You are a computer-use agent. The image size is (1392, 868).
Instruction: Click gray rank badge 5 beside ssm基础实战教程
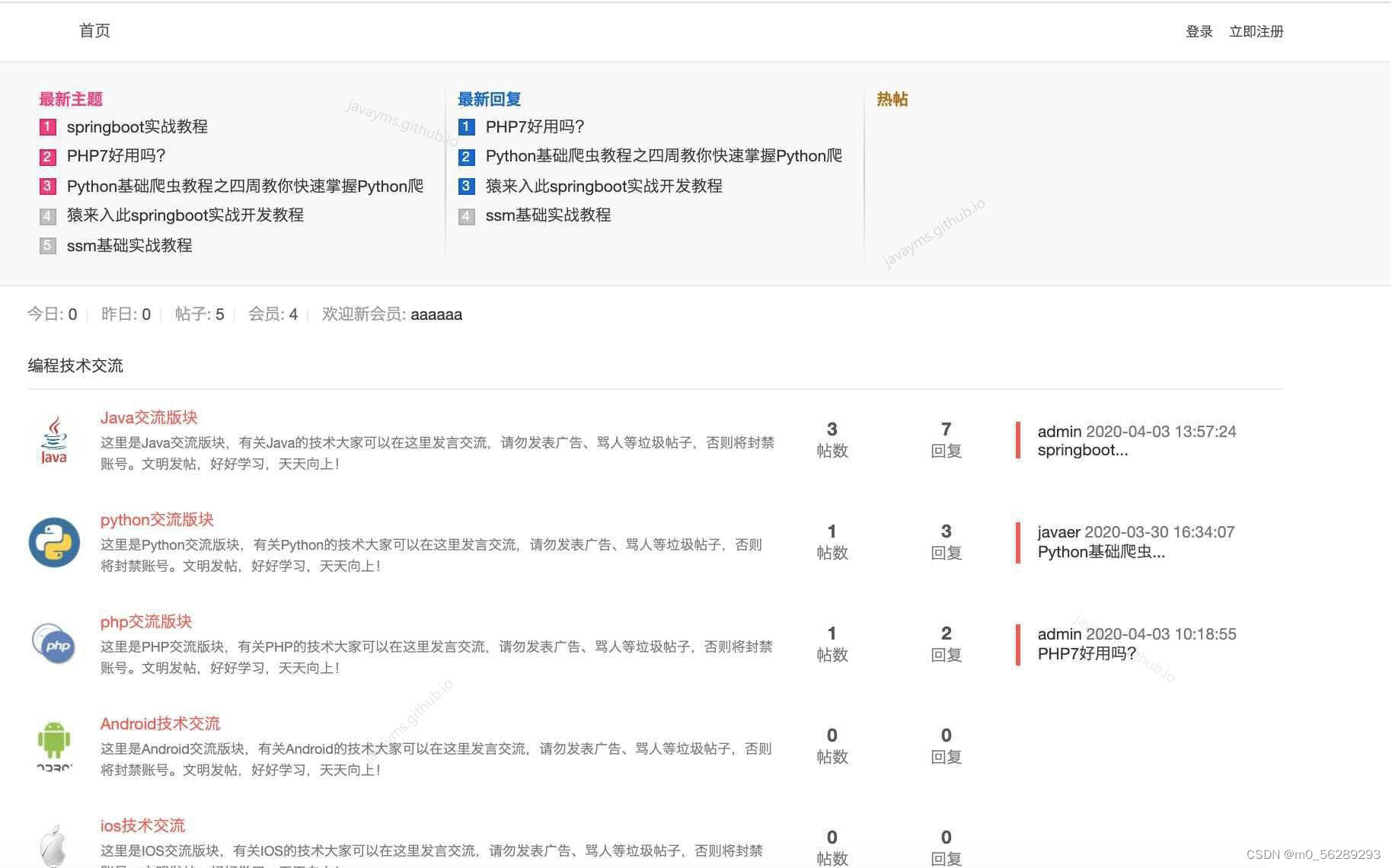(x=47, y=245)
